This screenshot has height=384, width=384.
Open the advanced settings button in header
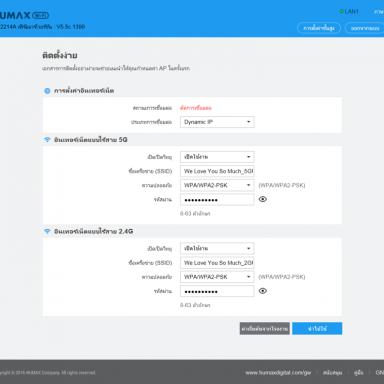click(x=319, y=28)
